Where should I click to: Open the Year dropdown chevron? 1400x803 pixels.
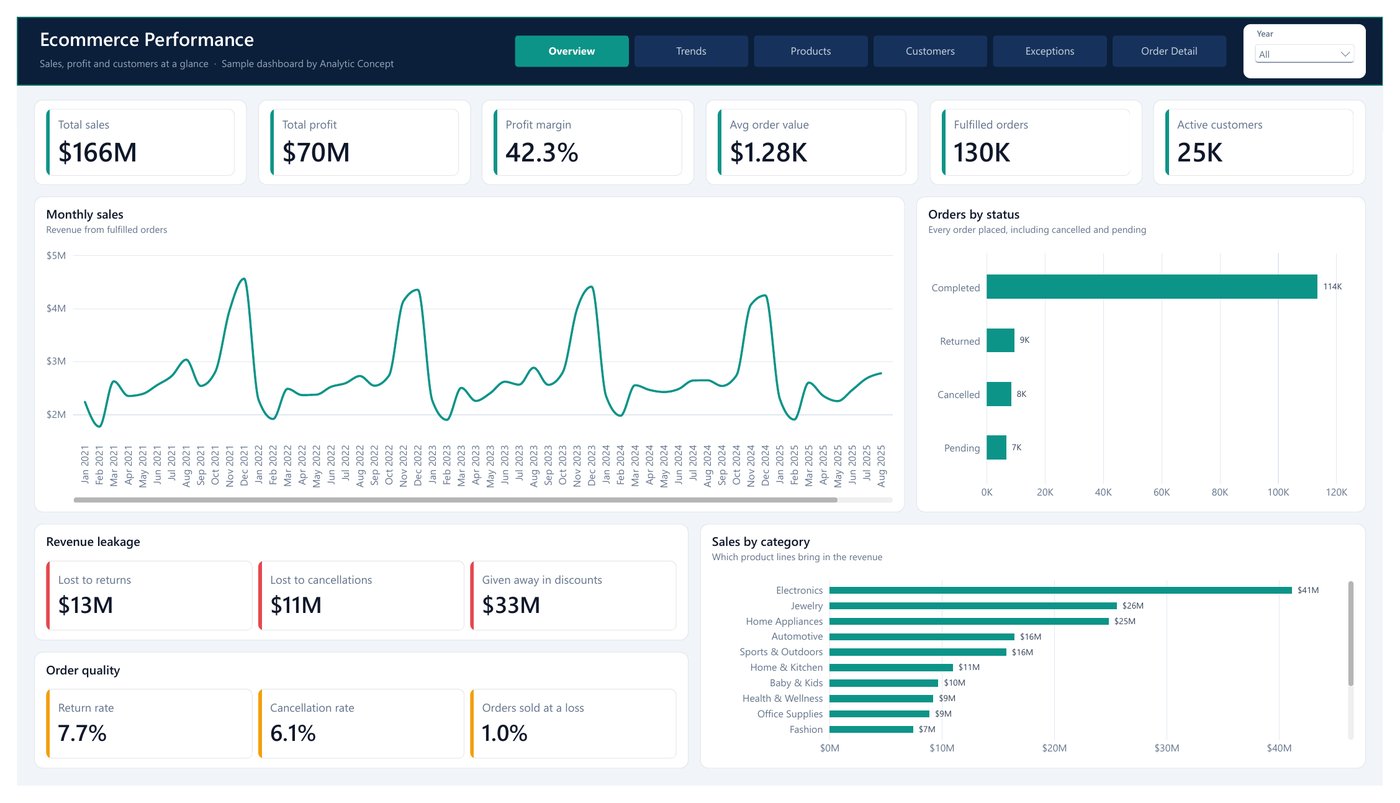1344,54
